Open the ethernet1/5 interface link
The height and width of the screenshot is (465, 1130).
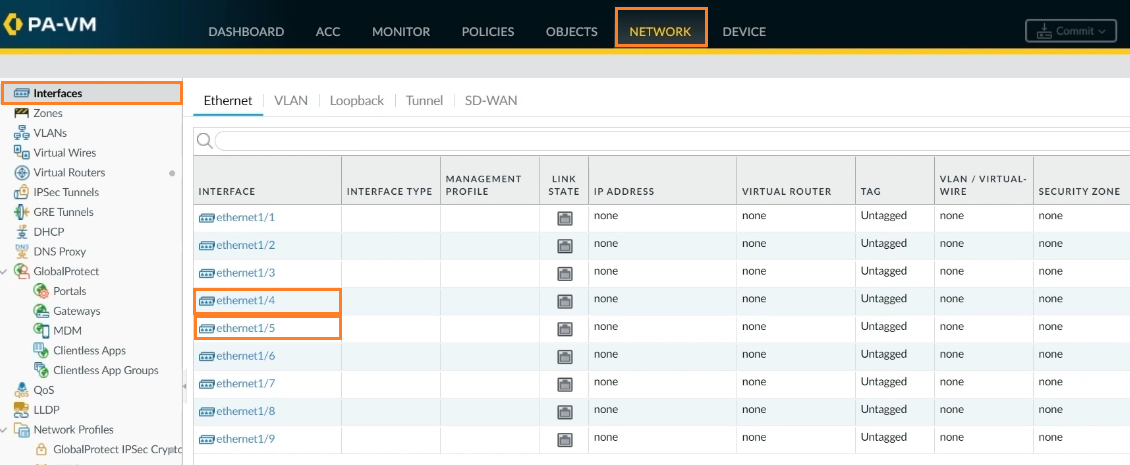pyautogui.click(x=246, y=328)
